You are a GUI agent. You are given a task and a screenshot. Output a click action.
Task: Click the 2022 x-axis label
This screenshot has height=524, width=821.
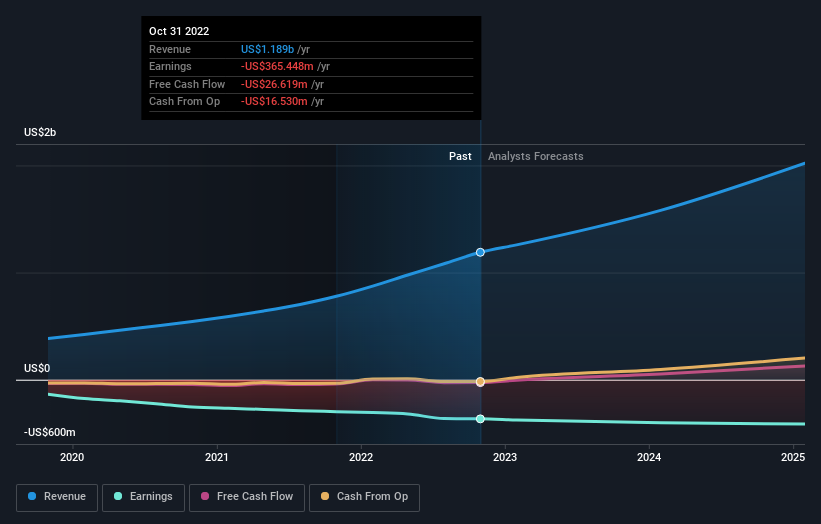pyautogui.click(x=361, y=458)
